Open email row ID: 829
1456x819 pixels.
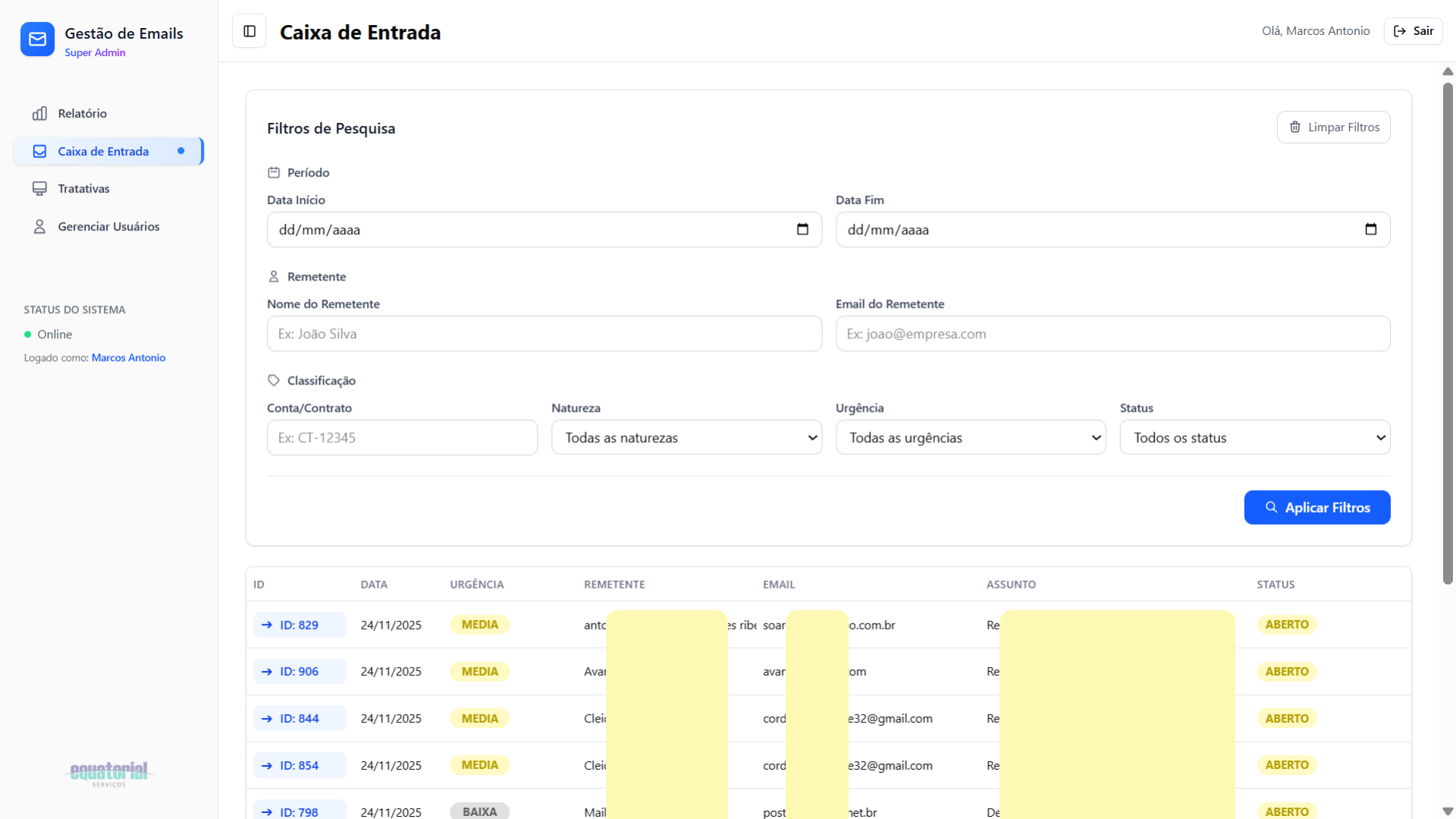coord(300,625)
